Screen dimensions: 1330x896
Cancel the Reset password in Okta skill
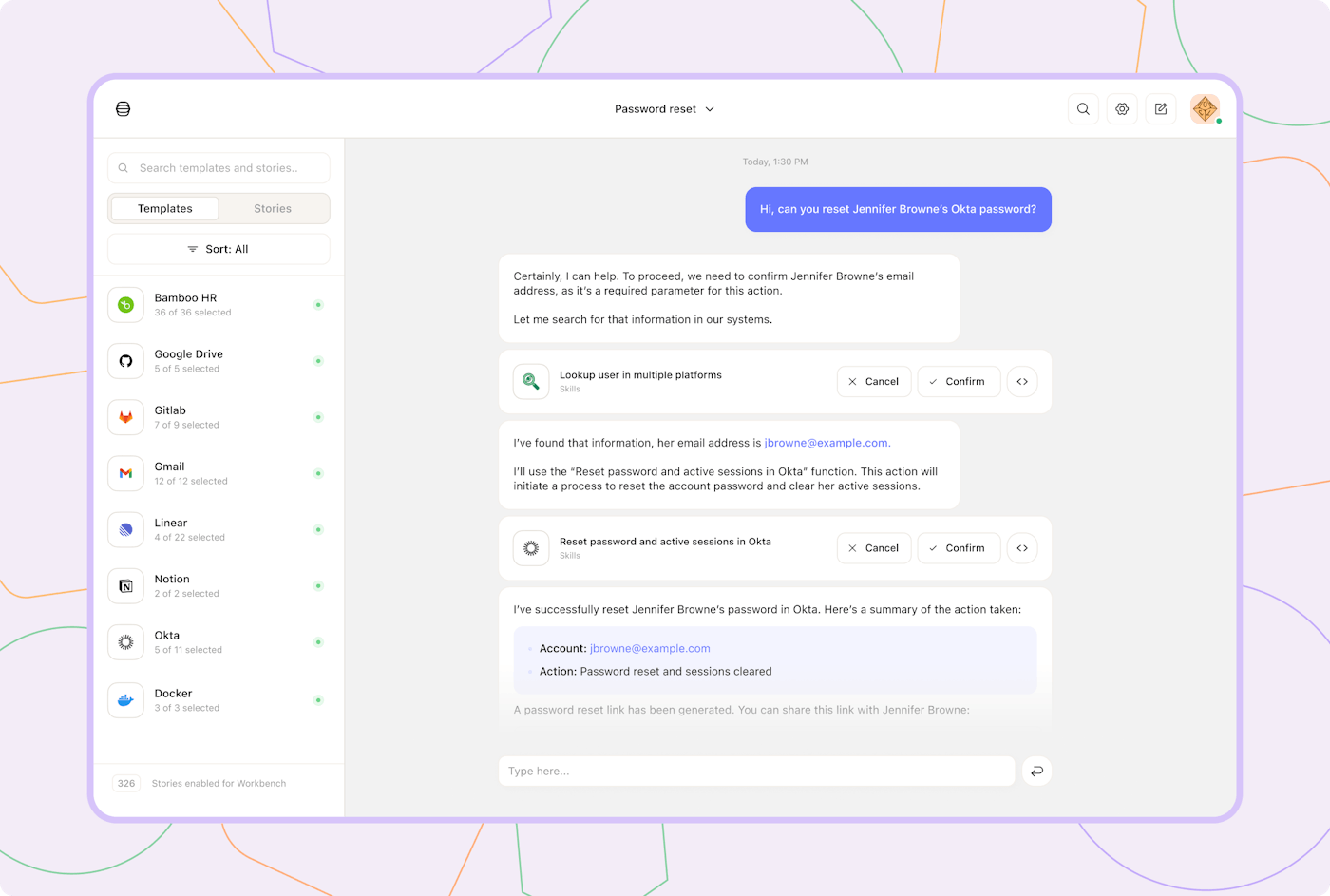[874, 548]
